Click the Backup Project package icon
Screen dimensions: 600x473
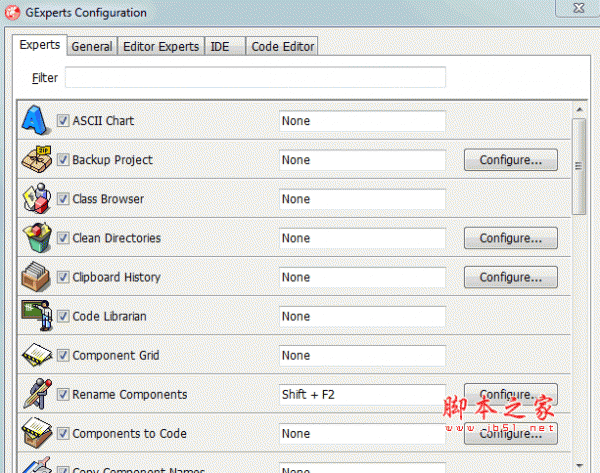point(37,159)
